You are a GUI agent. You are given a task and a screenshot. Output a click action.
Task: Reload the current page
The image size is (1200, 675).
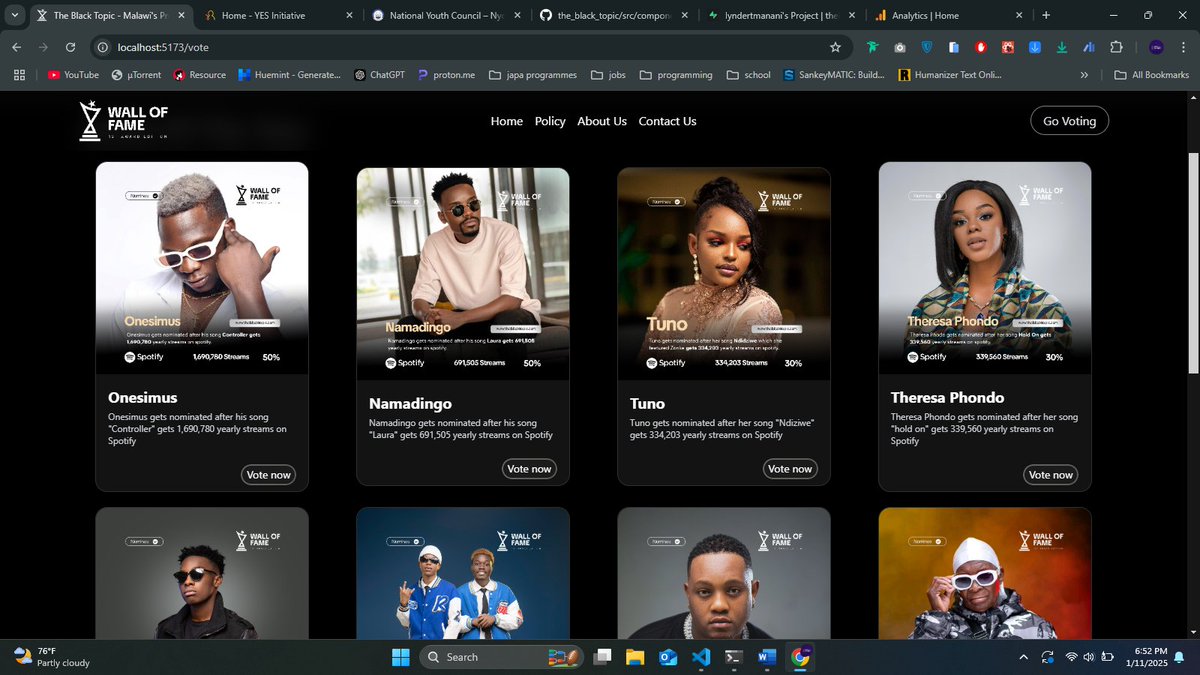click(x=70, y=47)
